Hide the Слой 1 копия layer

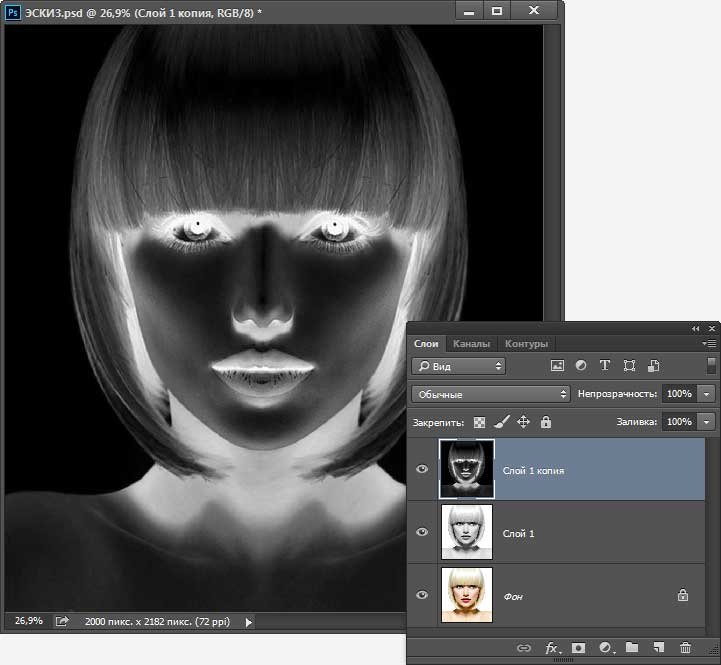tap(422, 469)
